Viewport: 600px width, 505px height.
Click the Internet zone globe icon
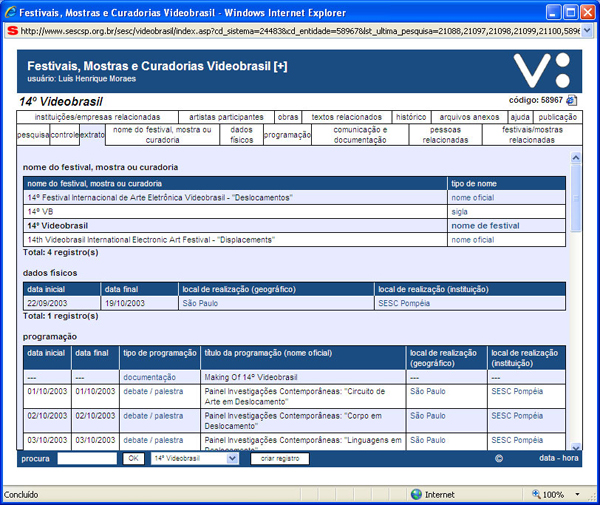point(416,494)
